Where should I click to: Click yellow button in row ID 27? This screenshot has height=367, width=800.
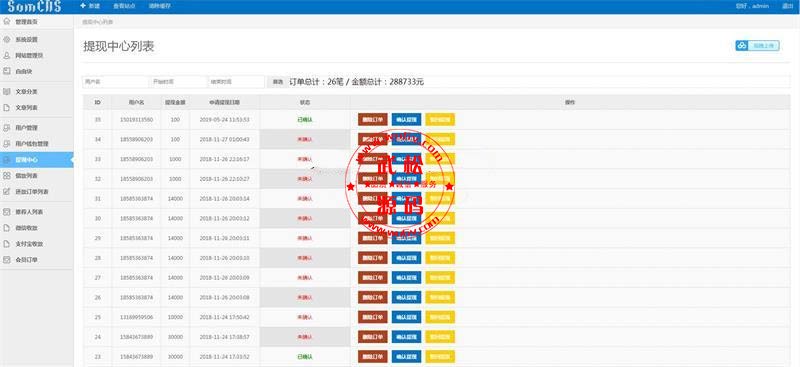(x=440, y=278)
